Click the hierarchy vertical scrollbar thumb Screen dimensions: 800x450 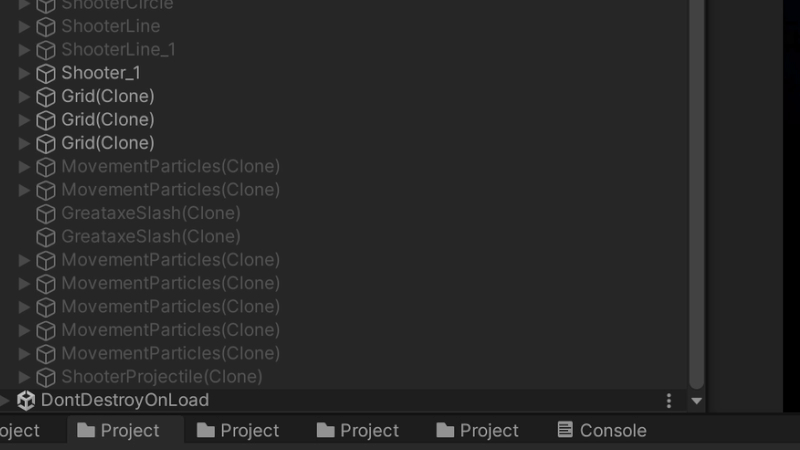point(696,194)
